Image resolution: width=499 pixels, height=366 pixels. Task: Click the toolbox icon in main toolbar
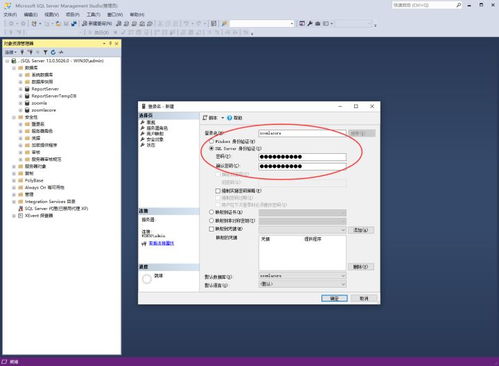click(318, 24)
